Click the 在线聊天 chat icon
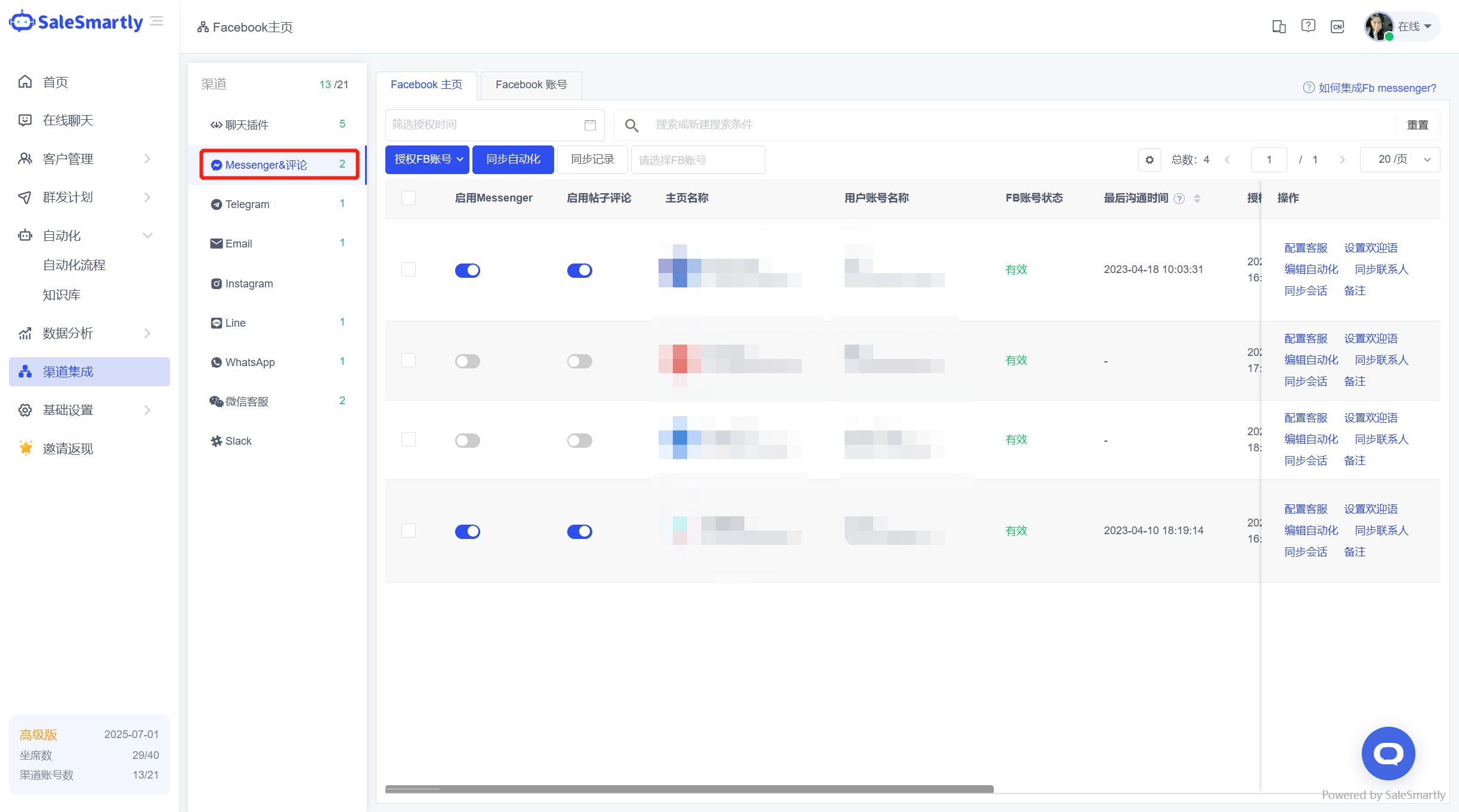 point(25,120)
